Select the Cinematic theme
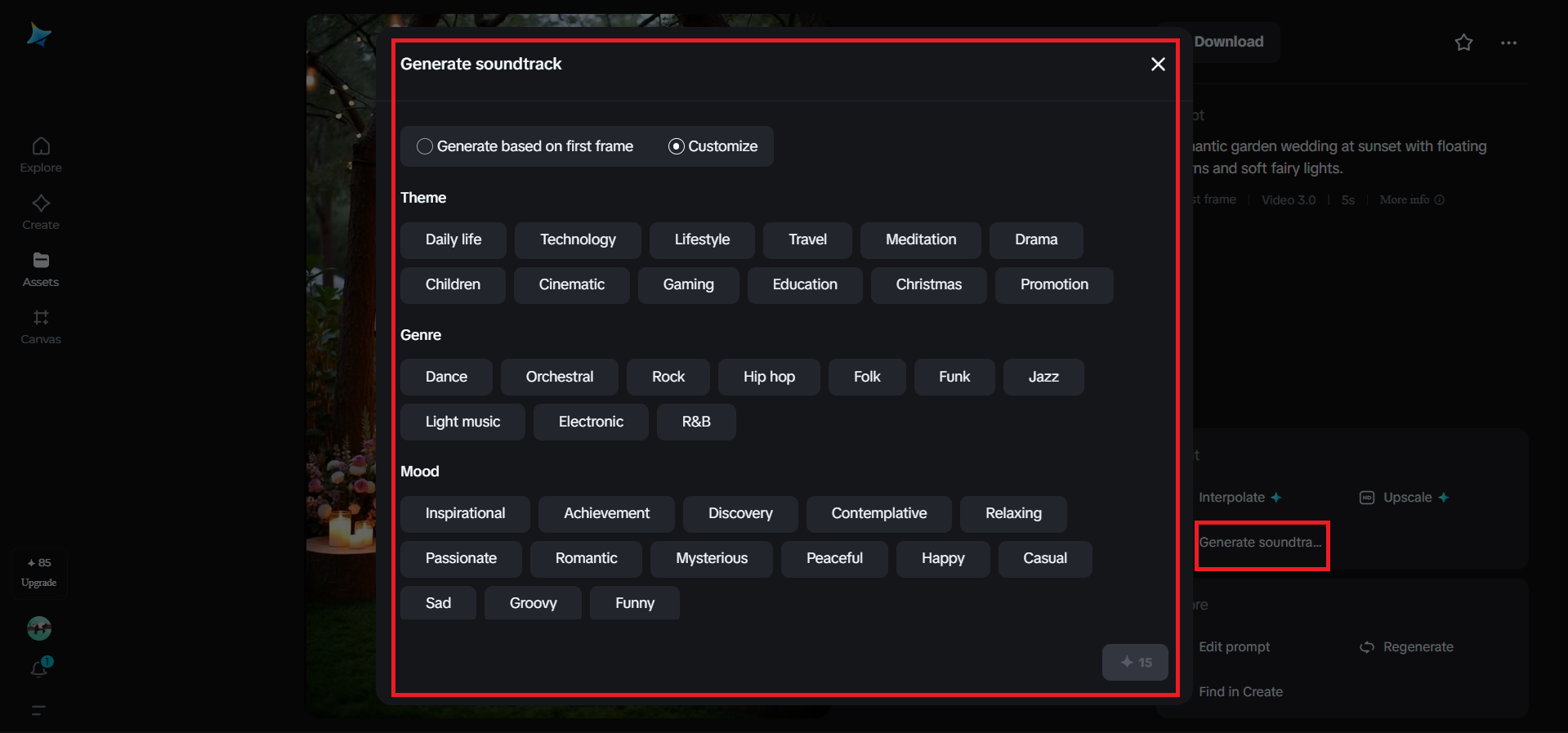The image size is (1568, 733). point(571,284)
